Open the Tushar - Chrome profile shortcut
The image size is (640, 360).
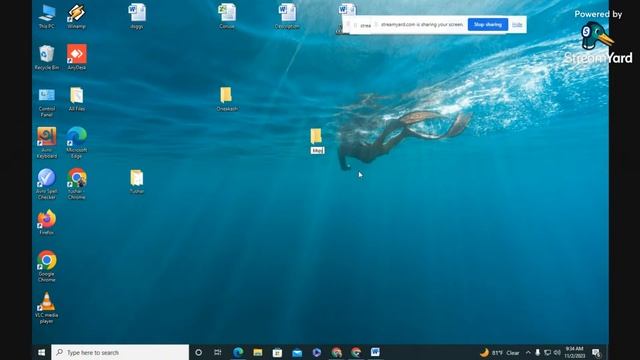click(77, 184)
